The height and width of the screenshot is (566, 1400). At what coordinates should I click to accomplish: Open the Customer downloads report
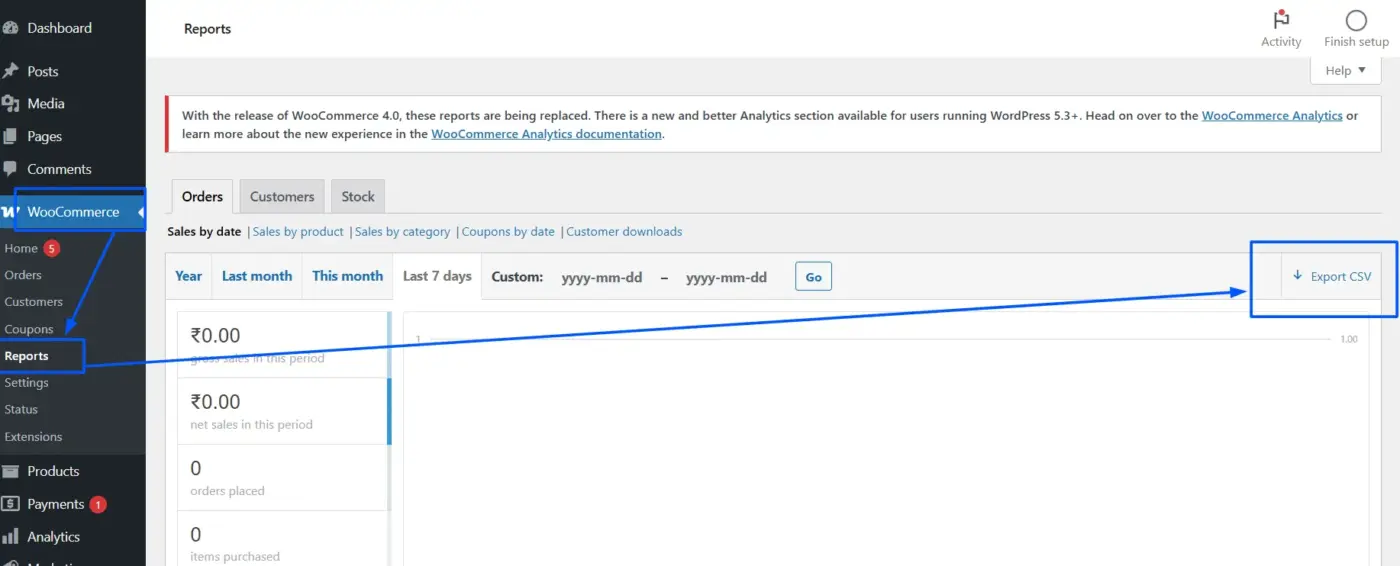[x=624, y=232]
